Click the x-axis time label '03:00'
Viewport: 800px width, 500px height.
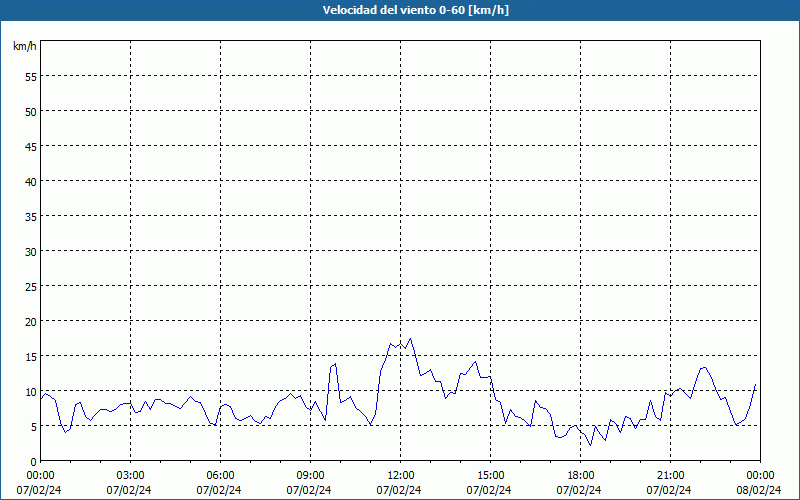pyautogui.click(x=130, y=476)
